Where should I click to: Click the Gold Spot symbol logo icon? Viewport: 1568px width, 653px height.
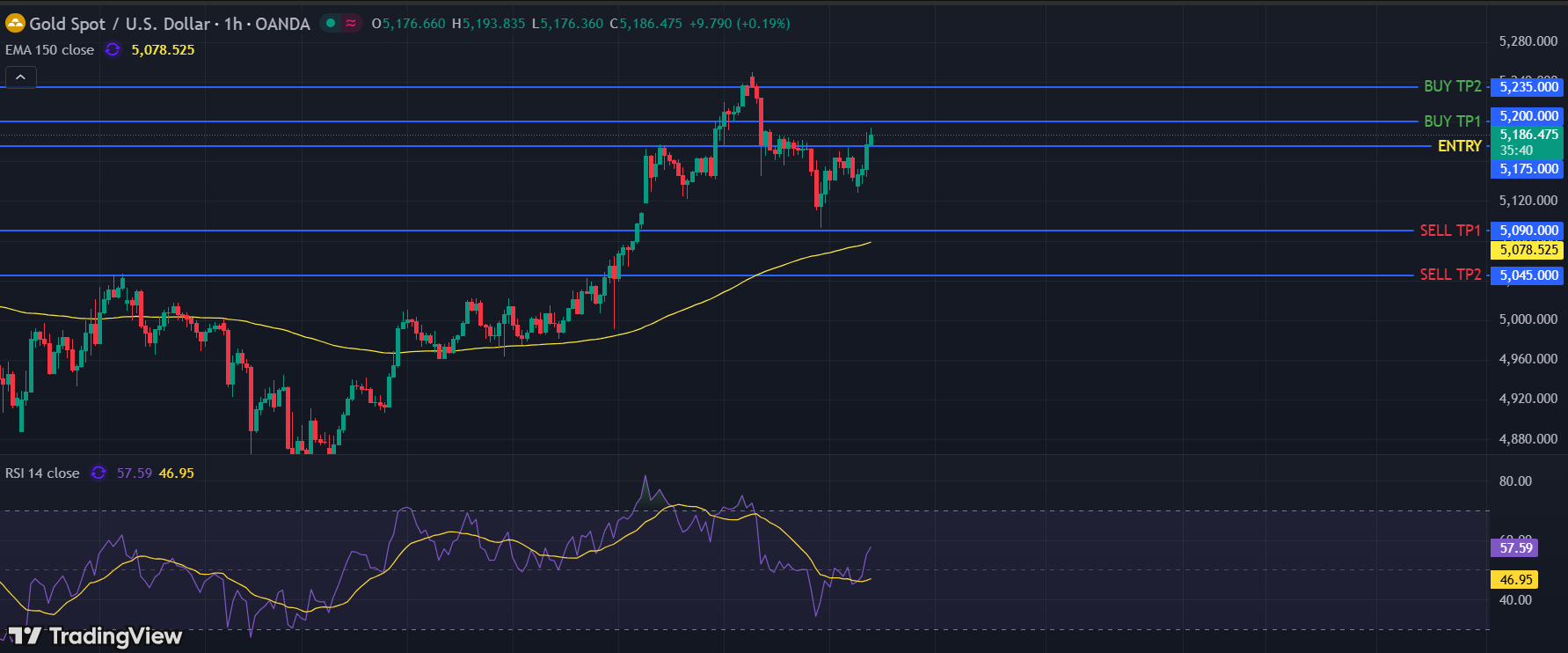(15, 24)
